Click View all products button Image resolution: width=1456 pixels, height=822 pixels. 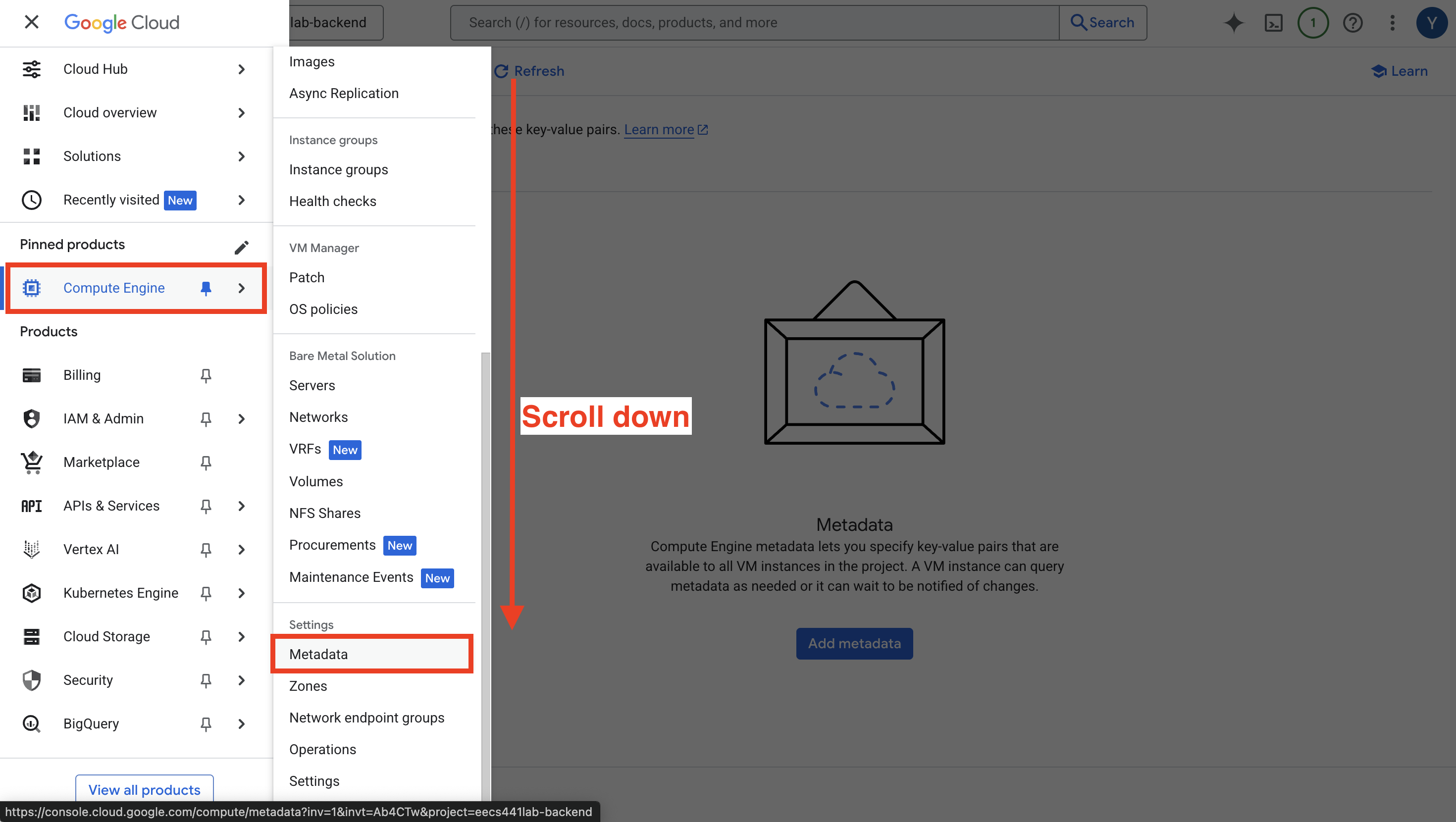point(144,790)
